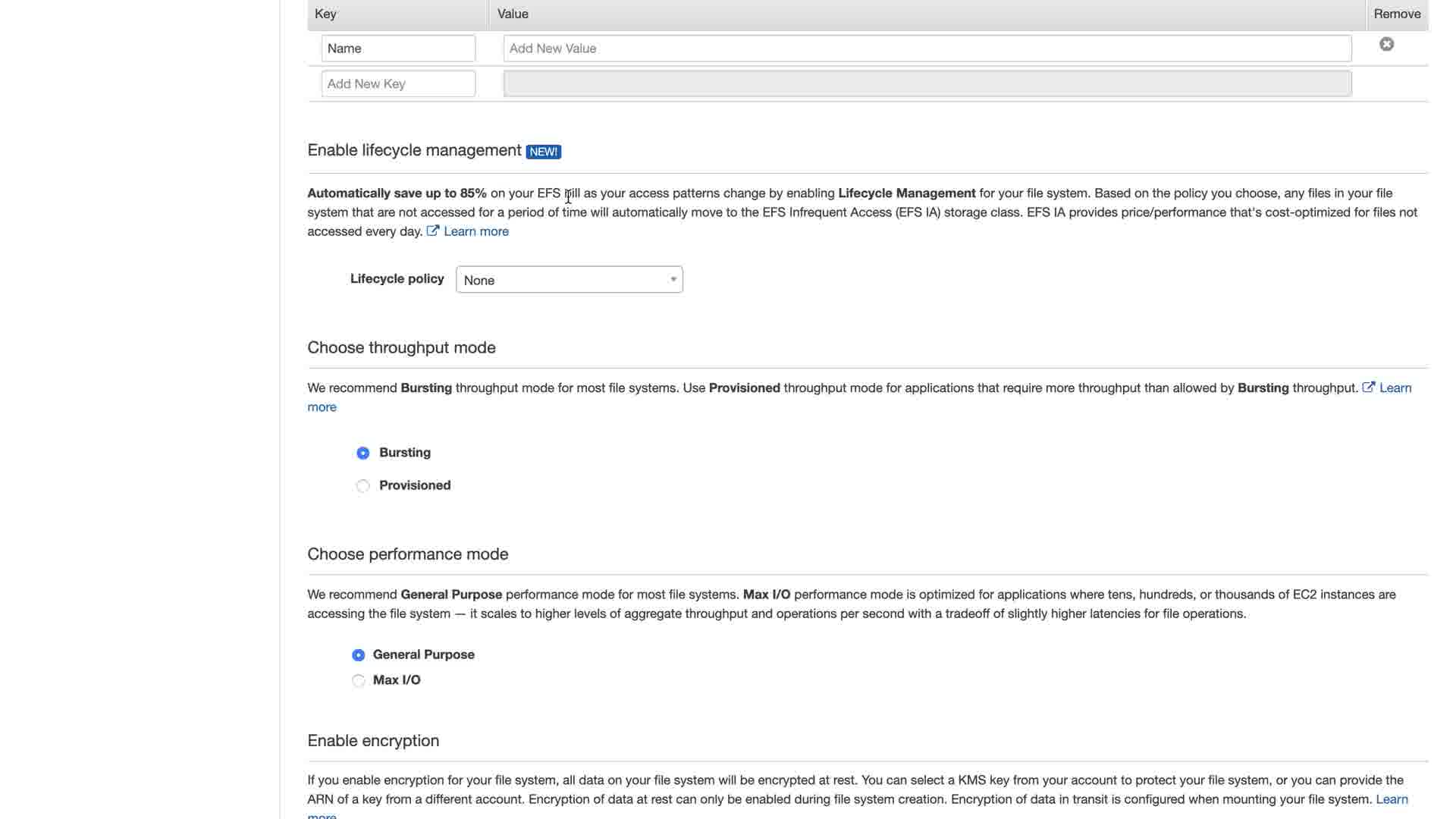
Task: Click the Key column header
Action: pyautogui.click(x=326, y=14)
